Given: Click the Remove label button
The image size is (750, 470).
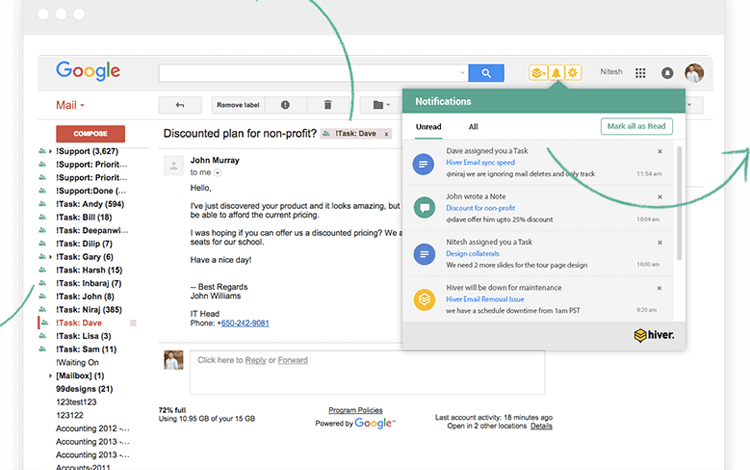Looking at the screenshot, I should pos(238,105).
